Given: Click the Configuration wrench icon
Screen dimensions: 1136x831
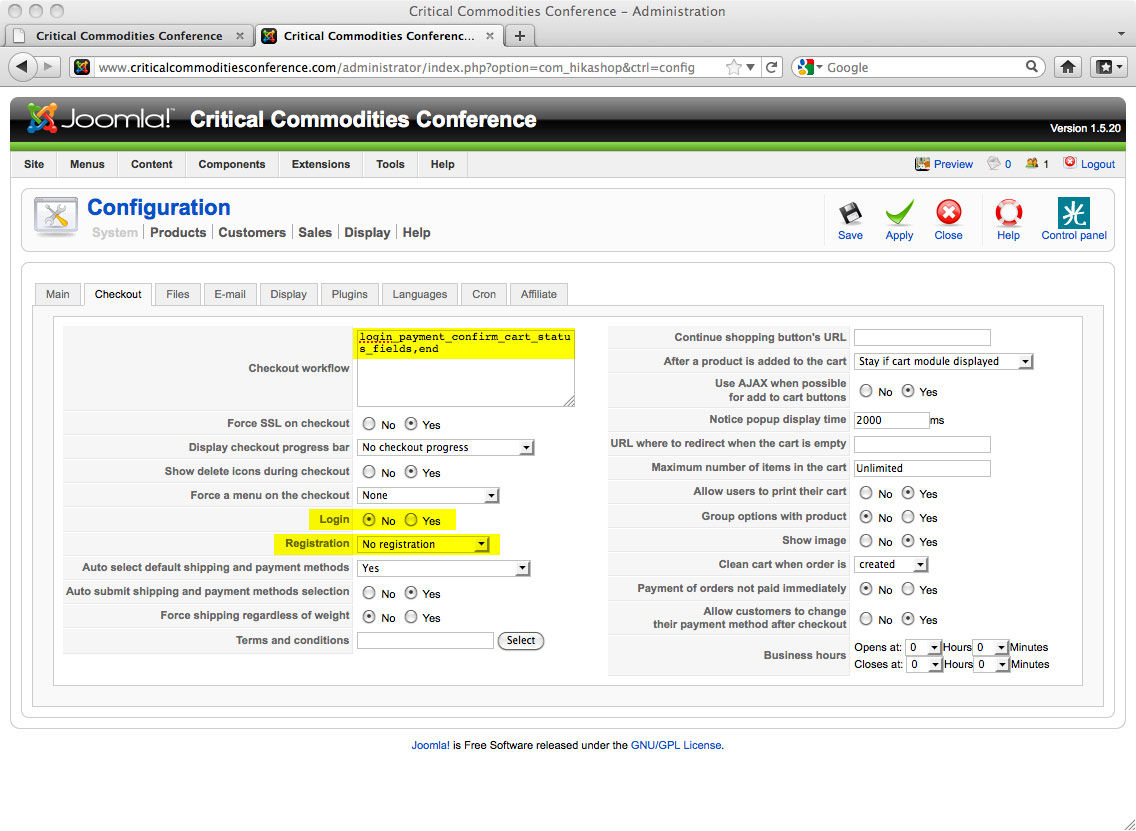Looking at the screenshot, I should pos(56,216).
